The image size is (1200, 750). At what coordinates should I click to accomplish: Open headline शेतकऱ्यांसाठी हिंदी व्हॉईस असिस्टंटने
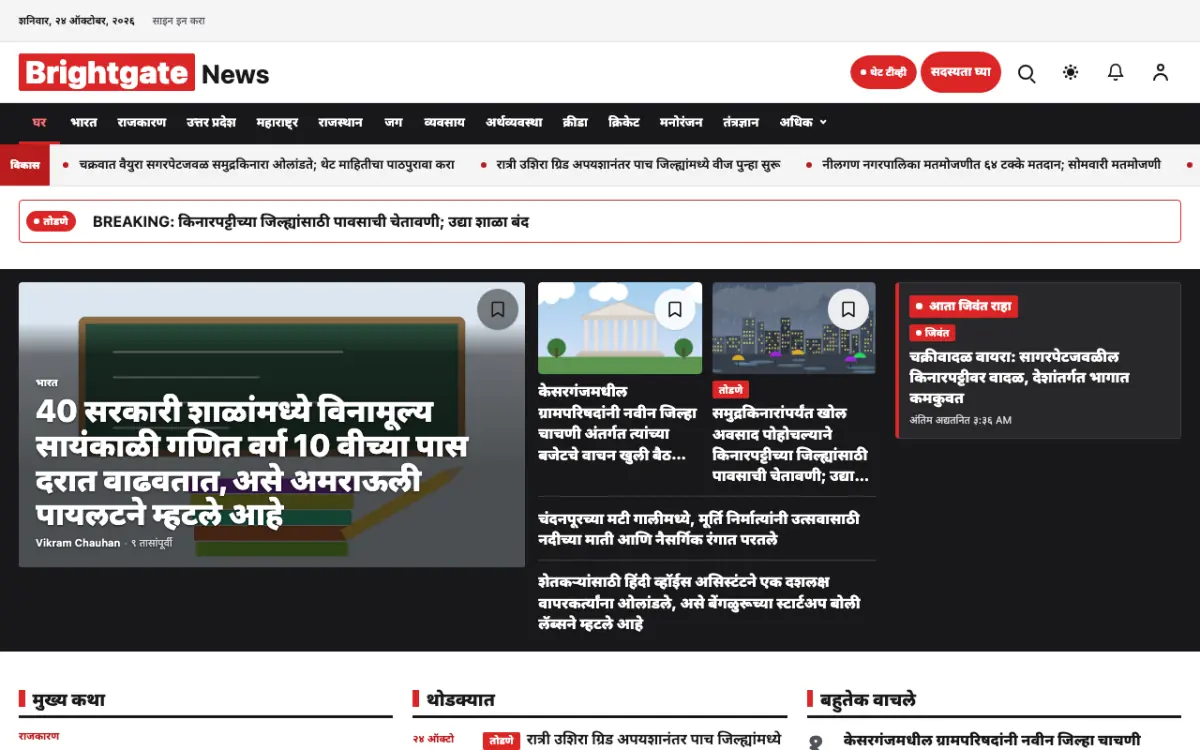[x=699, y=602]
